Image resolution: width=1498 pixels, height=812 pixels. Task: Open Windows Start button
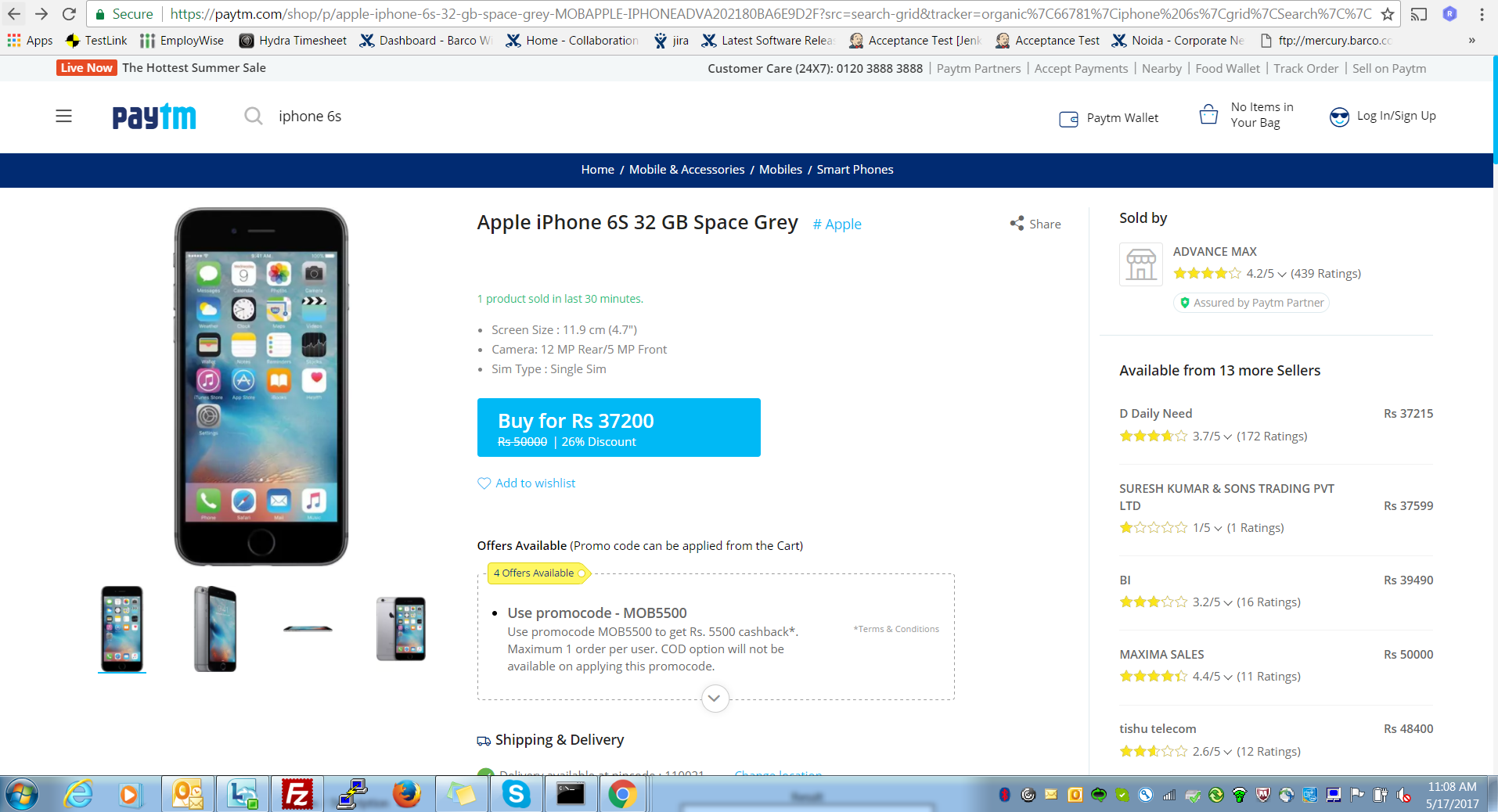point(21,795)
